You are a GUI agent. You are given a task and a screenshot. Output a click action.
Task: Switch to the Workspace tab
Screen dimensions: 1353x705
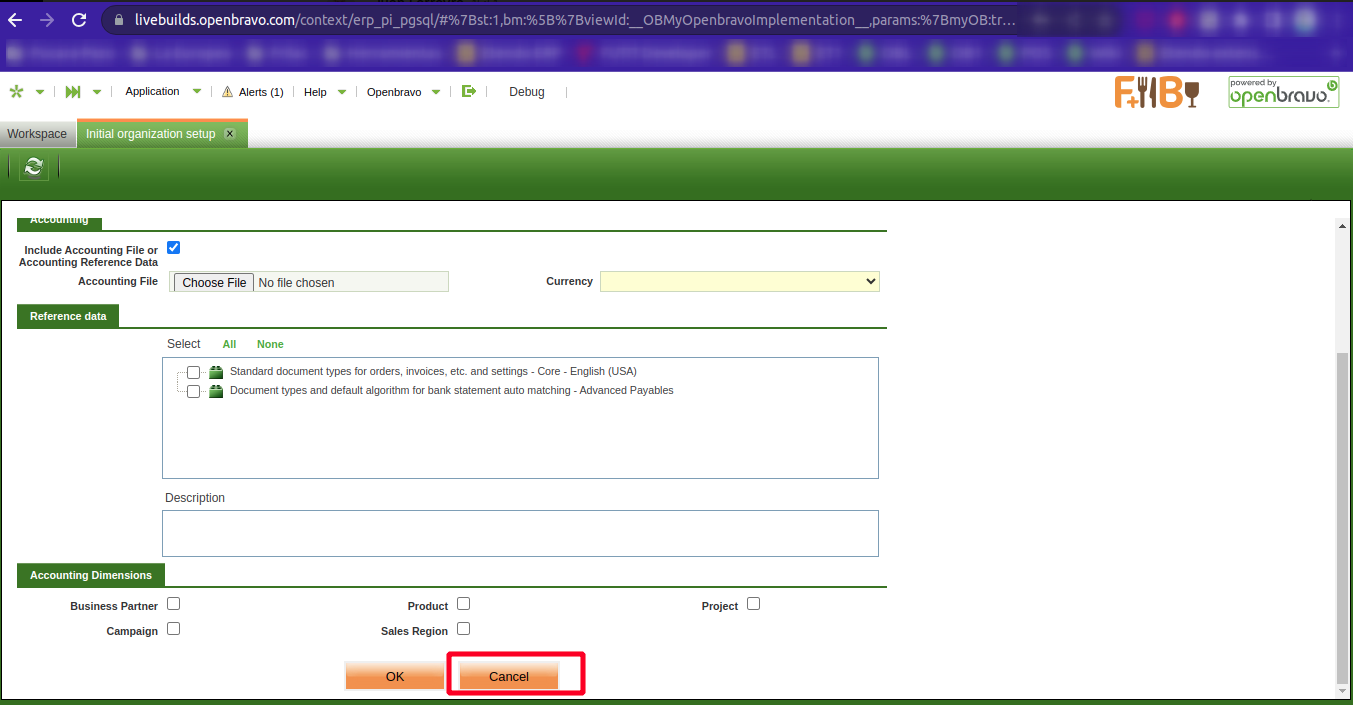37,134
